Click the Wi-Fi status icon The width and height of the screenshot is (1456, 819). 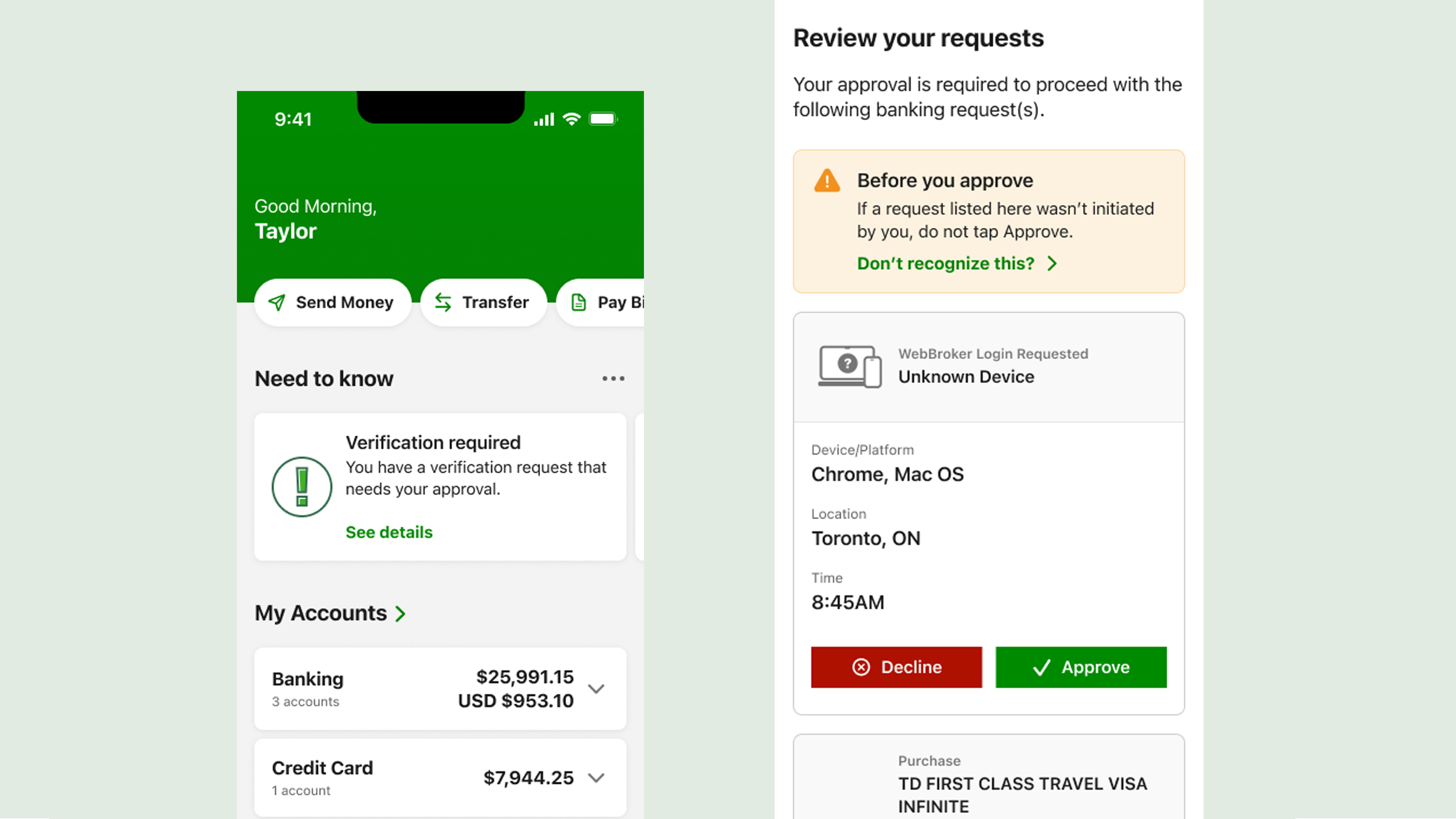click(x=572, y=119)
